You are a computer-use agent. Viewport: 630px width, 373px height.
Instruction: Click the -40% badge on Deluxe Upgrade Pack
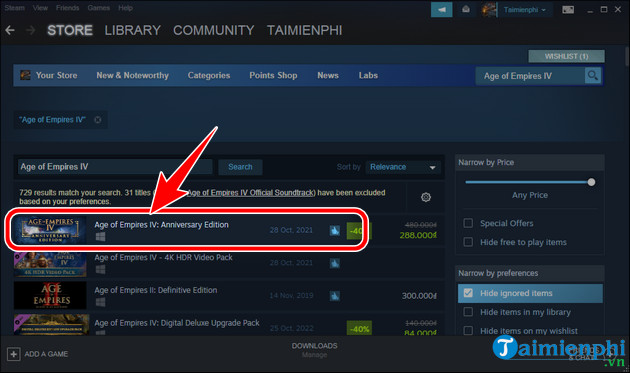pyautogui.click(x=359, y=329)
